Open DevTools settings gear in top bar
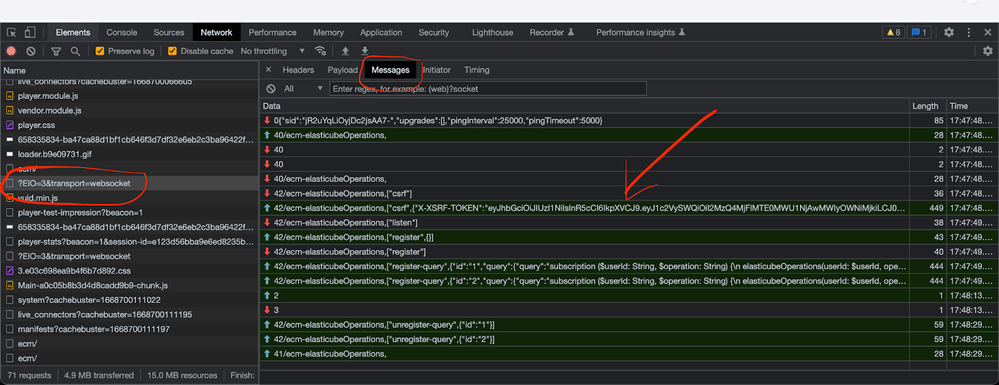 click(x=949, y=32)
